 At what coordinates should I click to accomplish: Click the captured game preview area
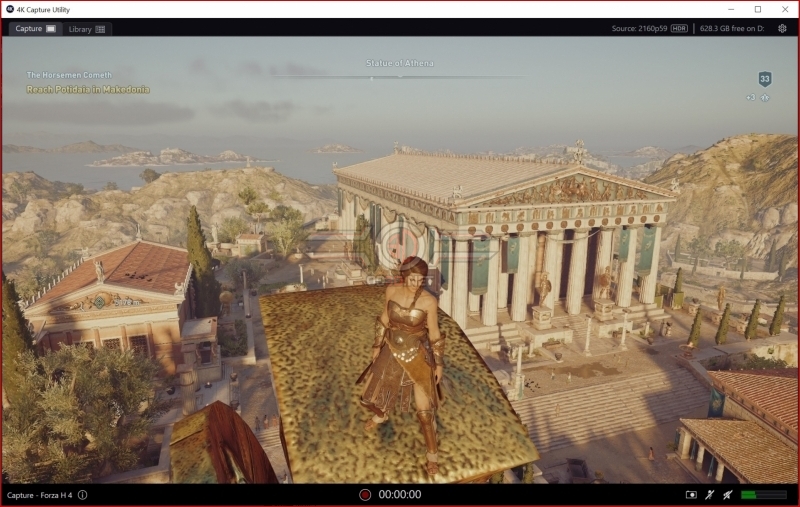(x=400, y=260)
